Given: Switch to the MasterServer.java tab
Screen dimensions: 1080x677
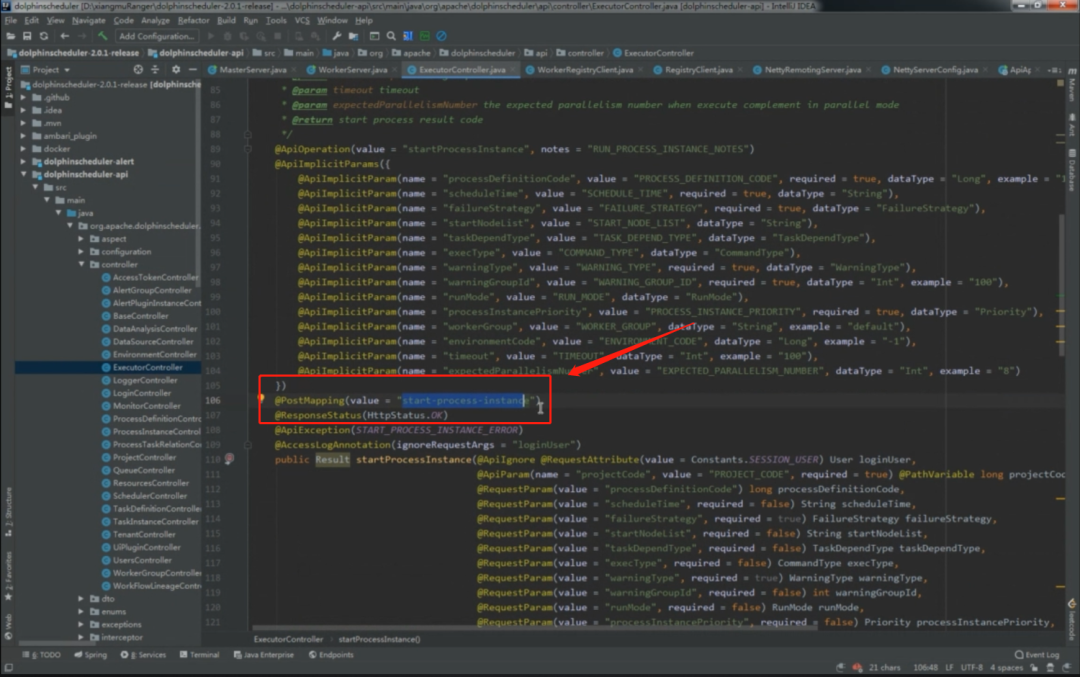Looking at the screenshot, I should coord(253,70).
